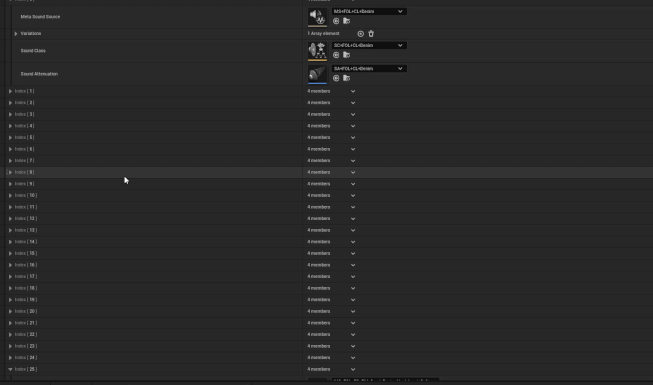The width and height of the screenshot is (653, 385).
Task: Browse to Meta Sound Source asset in Content Browser
Action: pos(346,21)
